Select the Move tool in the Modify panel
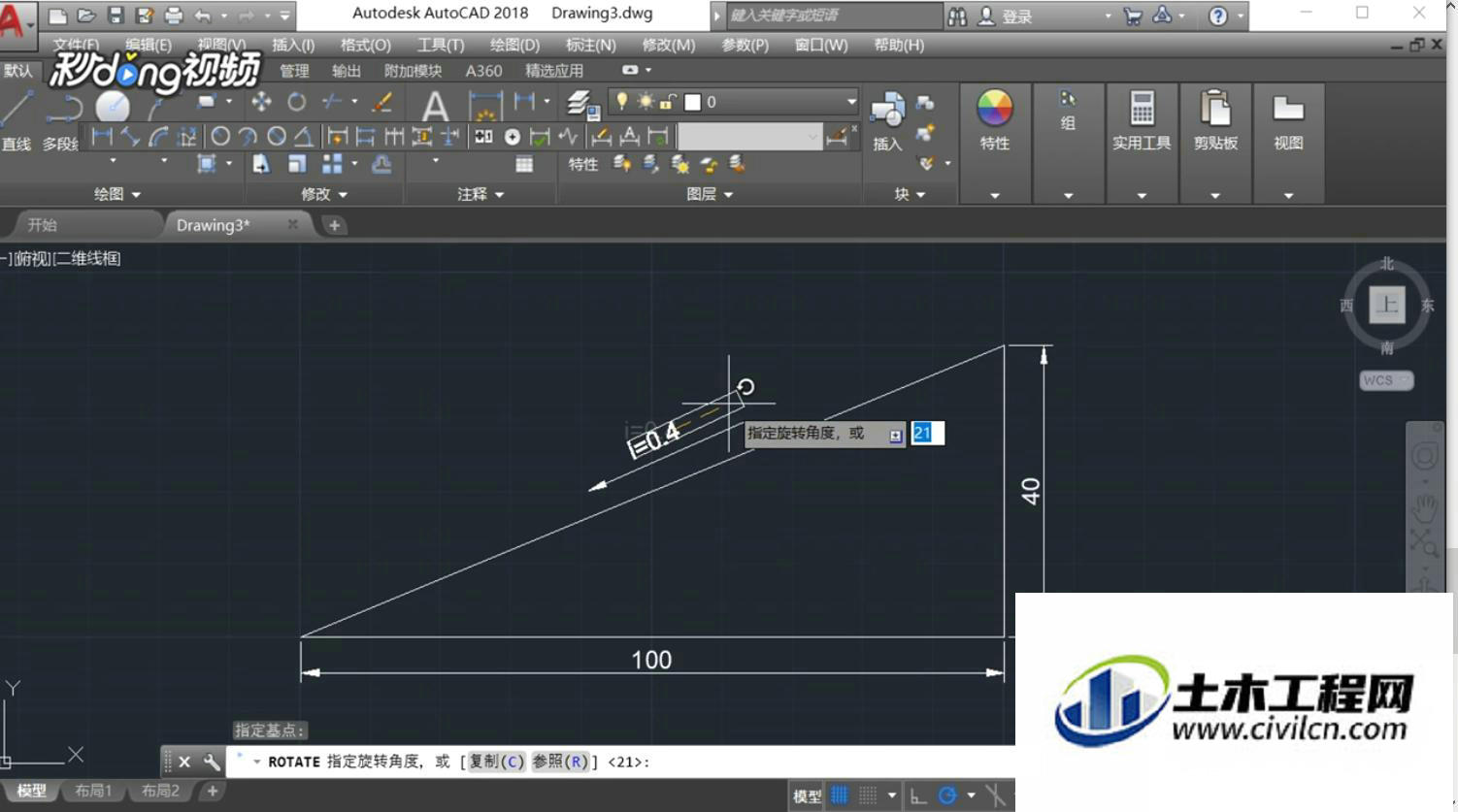Screen dimensions: 1458x812 point(261,102)
